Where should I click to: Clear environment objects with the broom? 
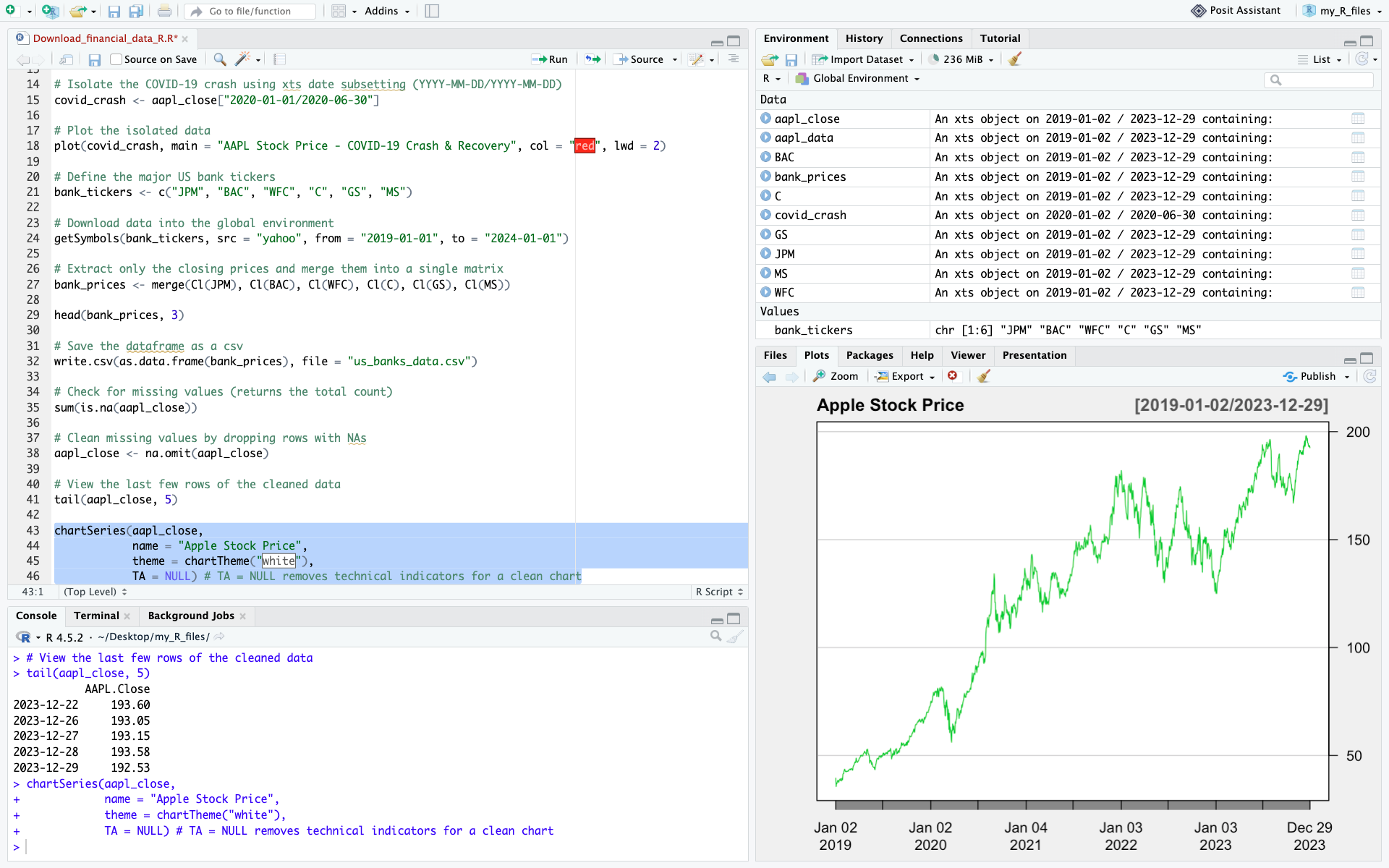(1015, 59)
